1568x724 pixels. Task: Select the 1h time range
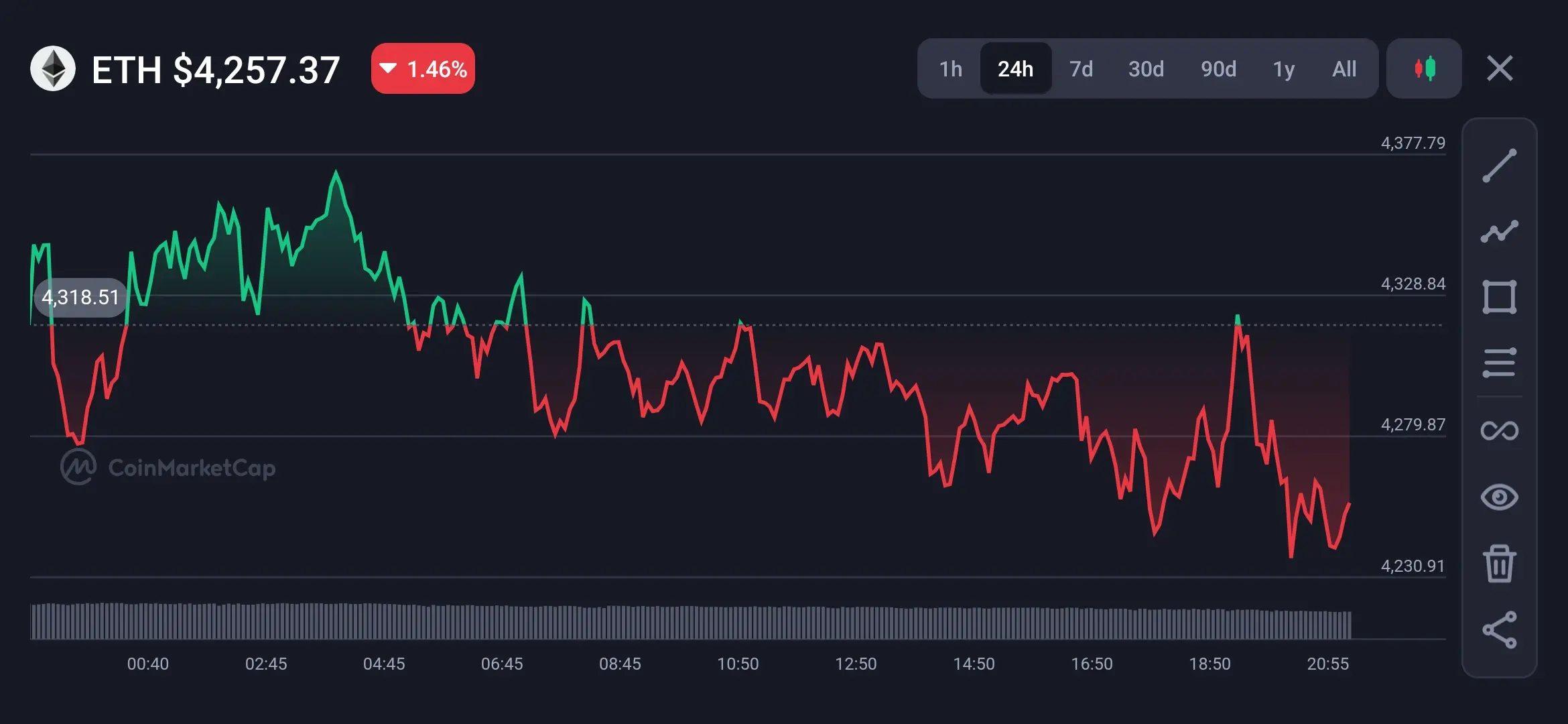pos(950,68)
